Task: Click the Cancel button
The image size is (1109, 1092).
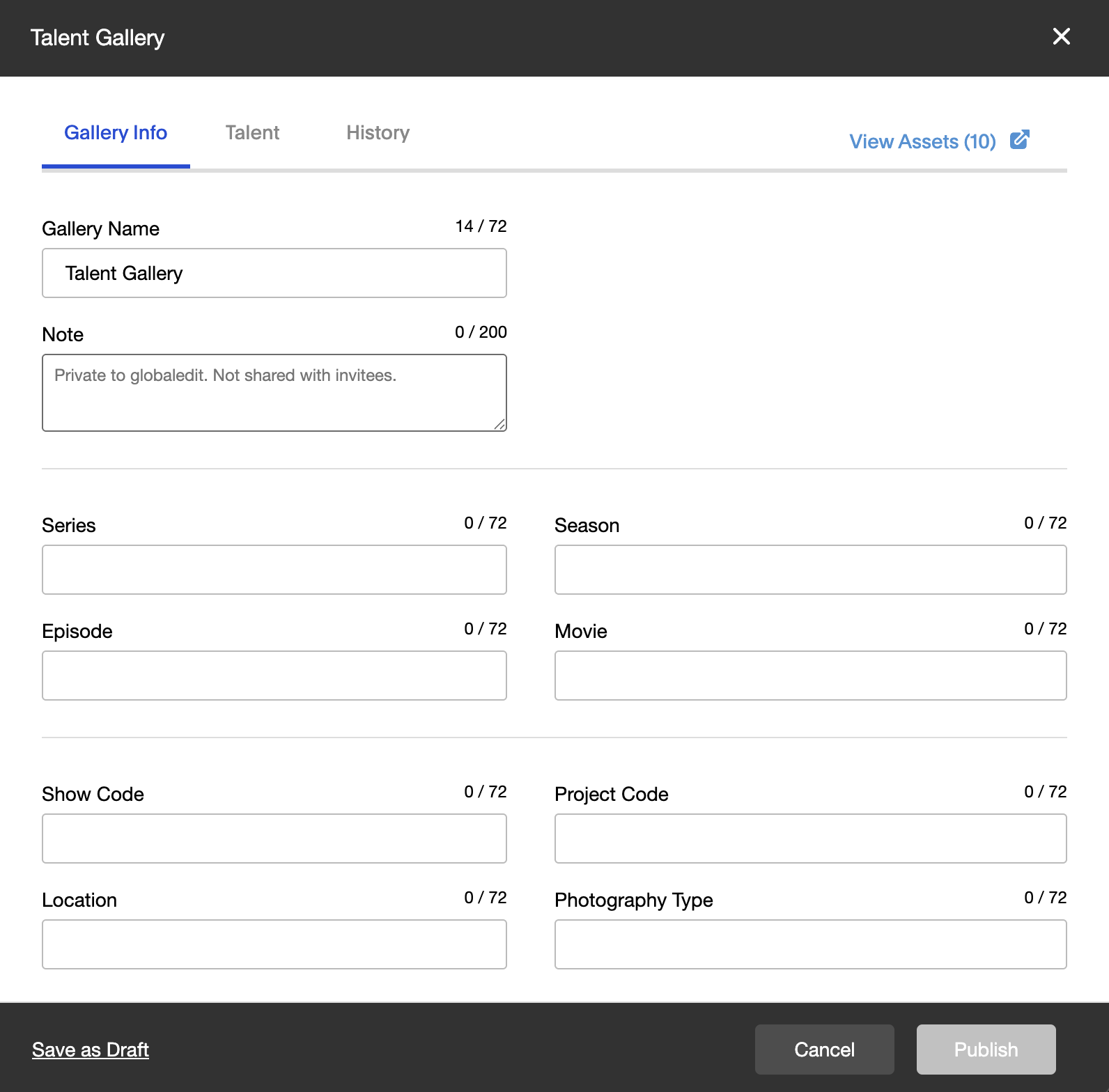Action: point(825,1050)
